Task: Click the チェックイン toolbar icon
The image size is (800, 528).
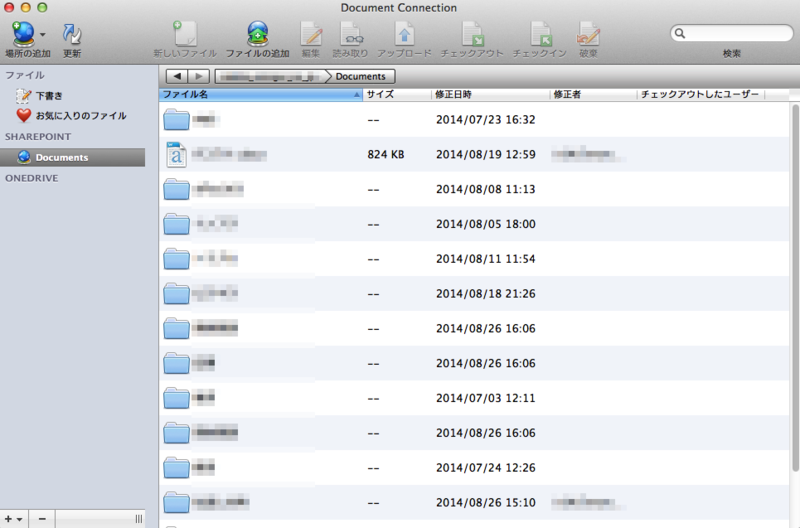Action: 540,34
